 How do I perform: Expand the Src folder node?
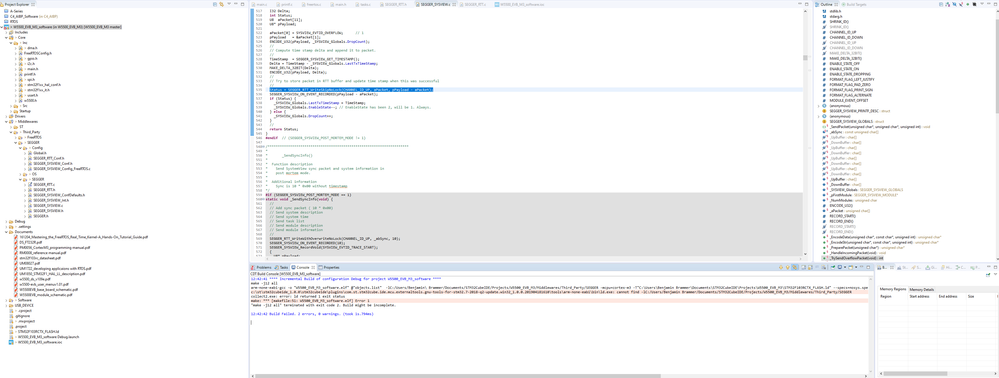11,105
